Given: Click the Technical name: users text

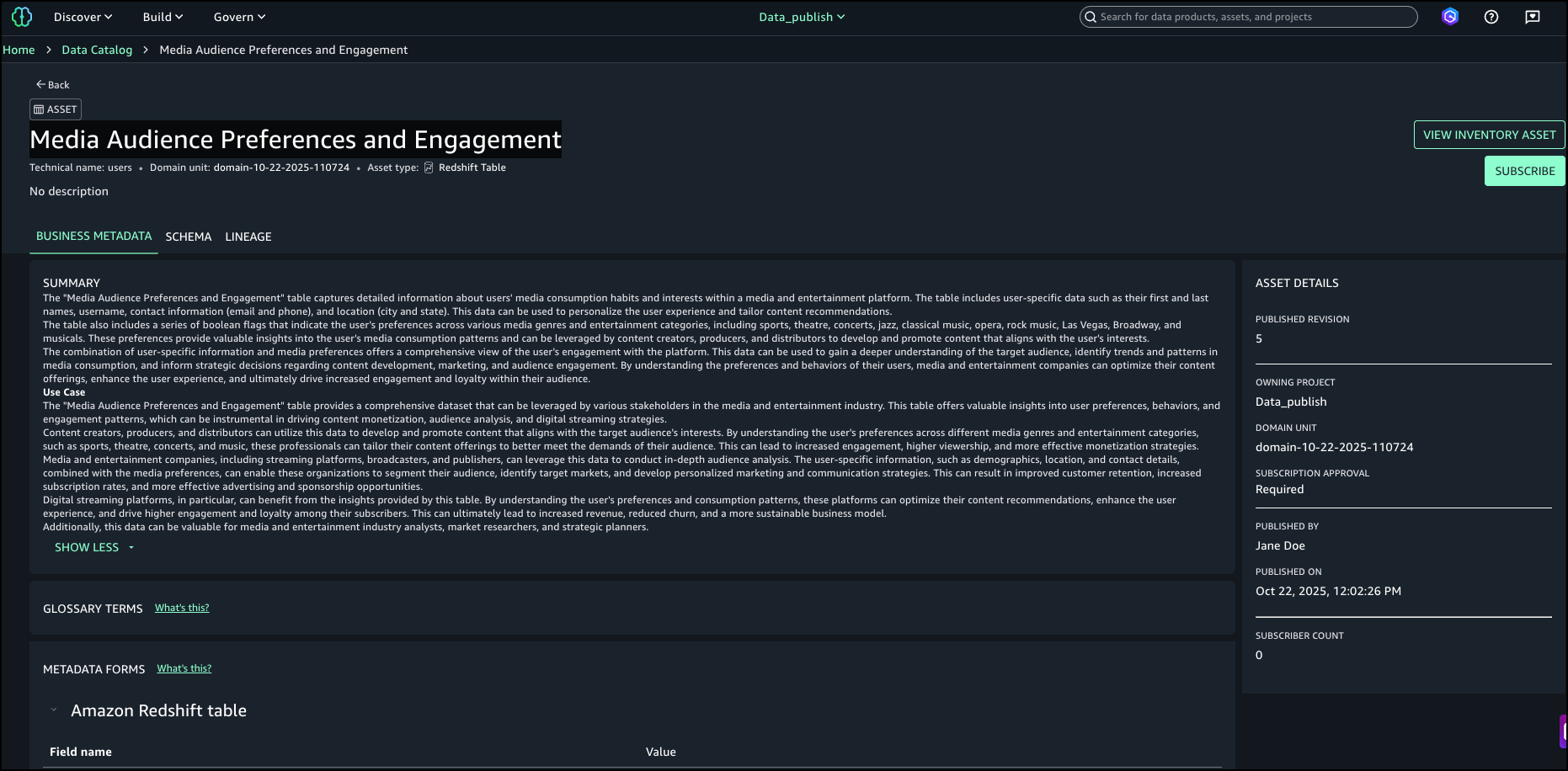Looking at the screenshot, I should click(x=81, y=167).
